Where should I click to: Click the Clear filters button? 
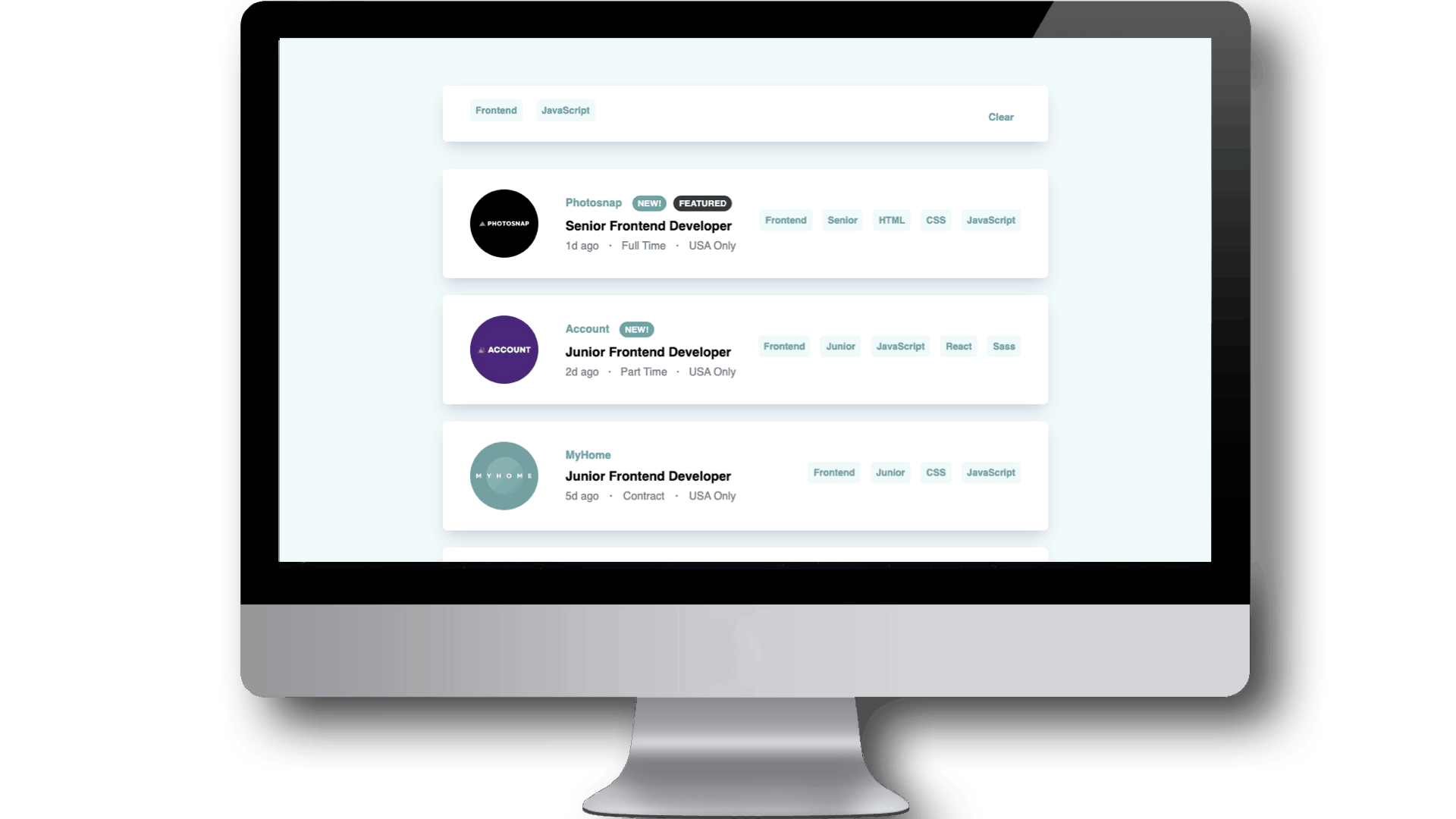pyautogui.click(x=1001, y=116)
